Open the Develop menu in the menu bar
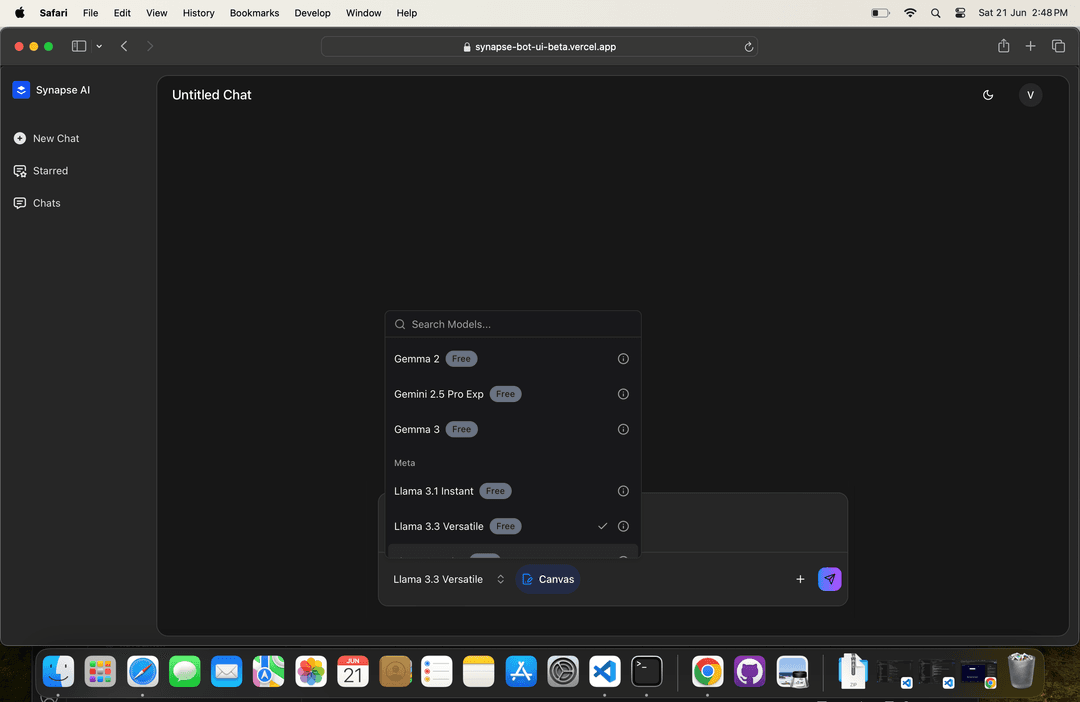Image resolution: width=1080 pixels, height=702 pixels. [312, 13]
